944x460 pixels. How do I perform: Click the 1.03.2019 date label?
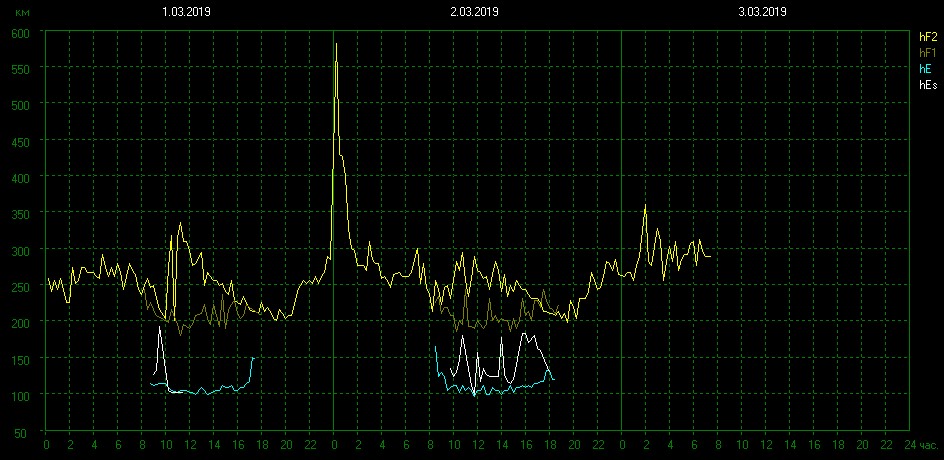pos(187,12)
